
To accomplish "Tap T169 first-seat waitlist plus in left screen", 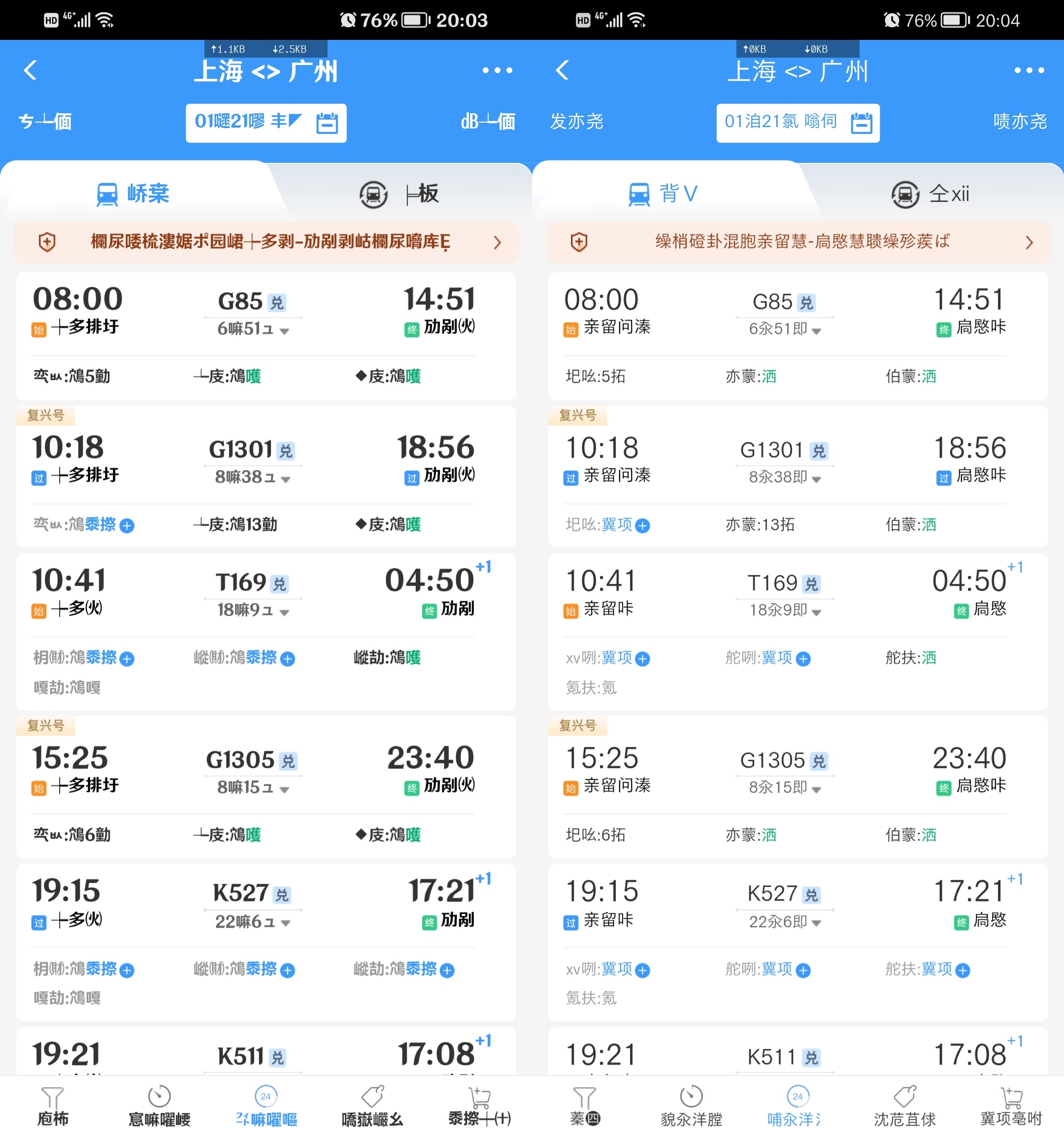I will [x=127, y=659].
